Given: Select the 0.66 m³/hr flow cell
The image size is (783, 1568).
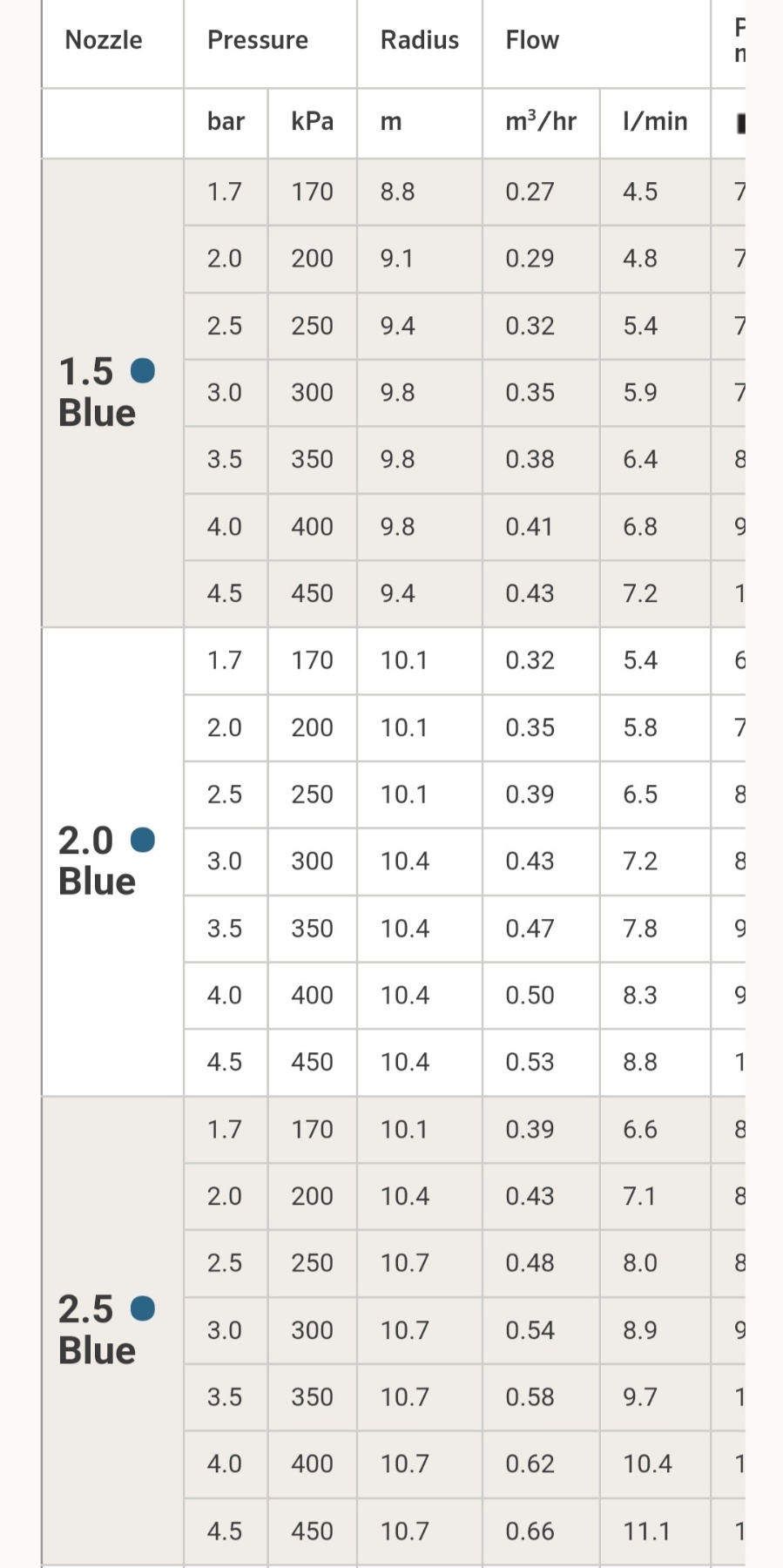Looking at the screenshot, I should [530, 1531].
